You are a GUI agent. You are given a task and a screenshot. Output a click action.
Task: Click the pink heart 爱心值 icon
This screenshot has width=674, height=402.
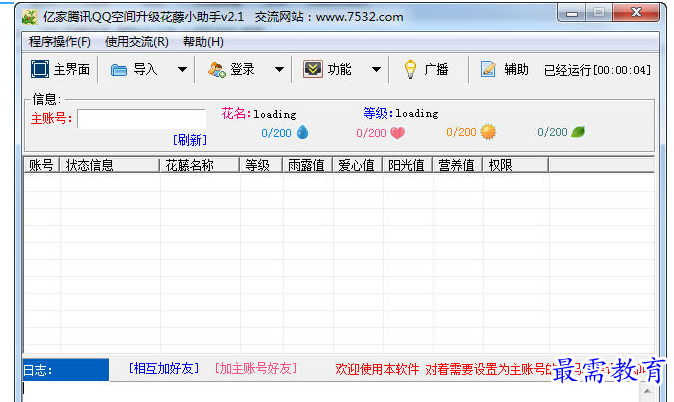coord(398,133)
